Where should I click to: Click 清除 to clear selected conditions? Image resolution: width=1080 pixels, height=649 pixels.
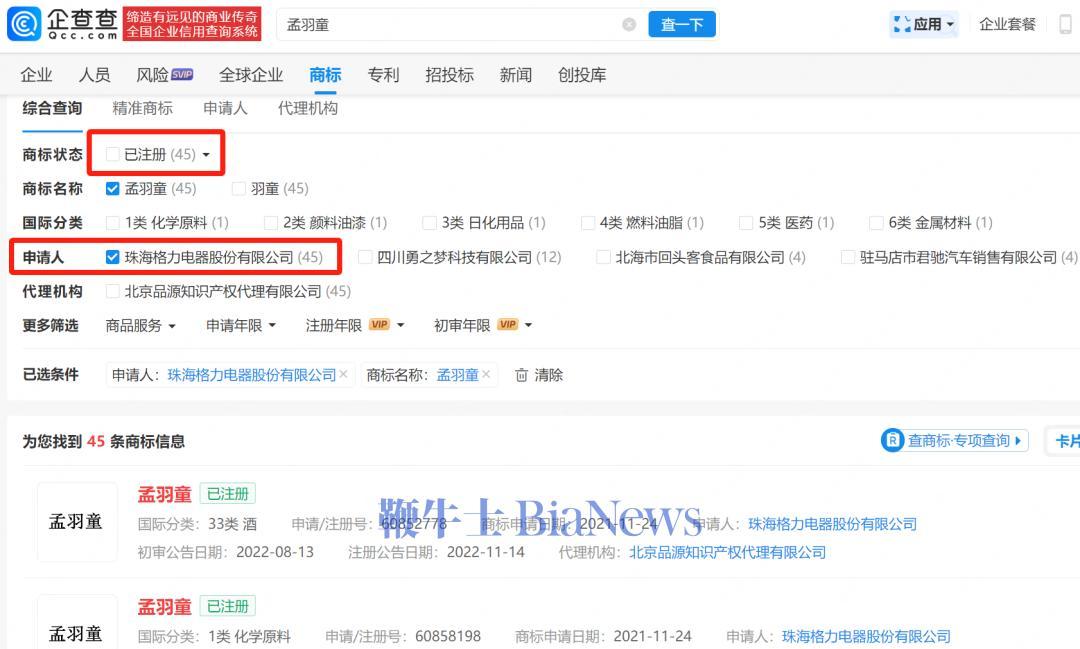(549, 375)
